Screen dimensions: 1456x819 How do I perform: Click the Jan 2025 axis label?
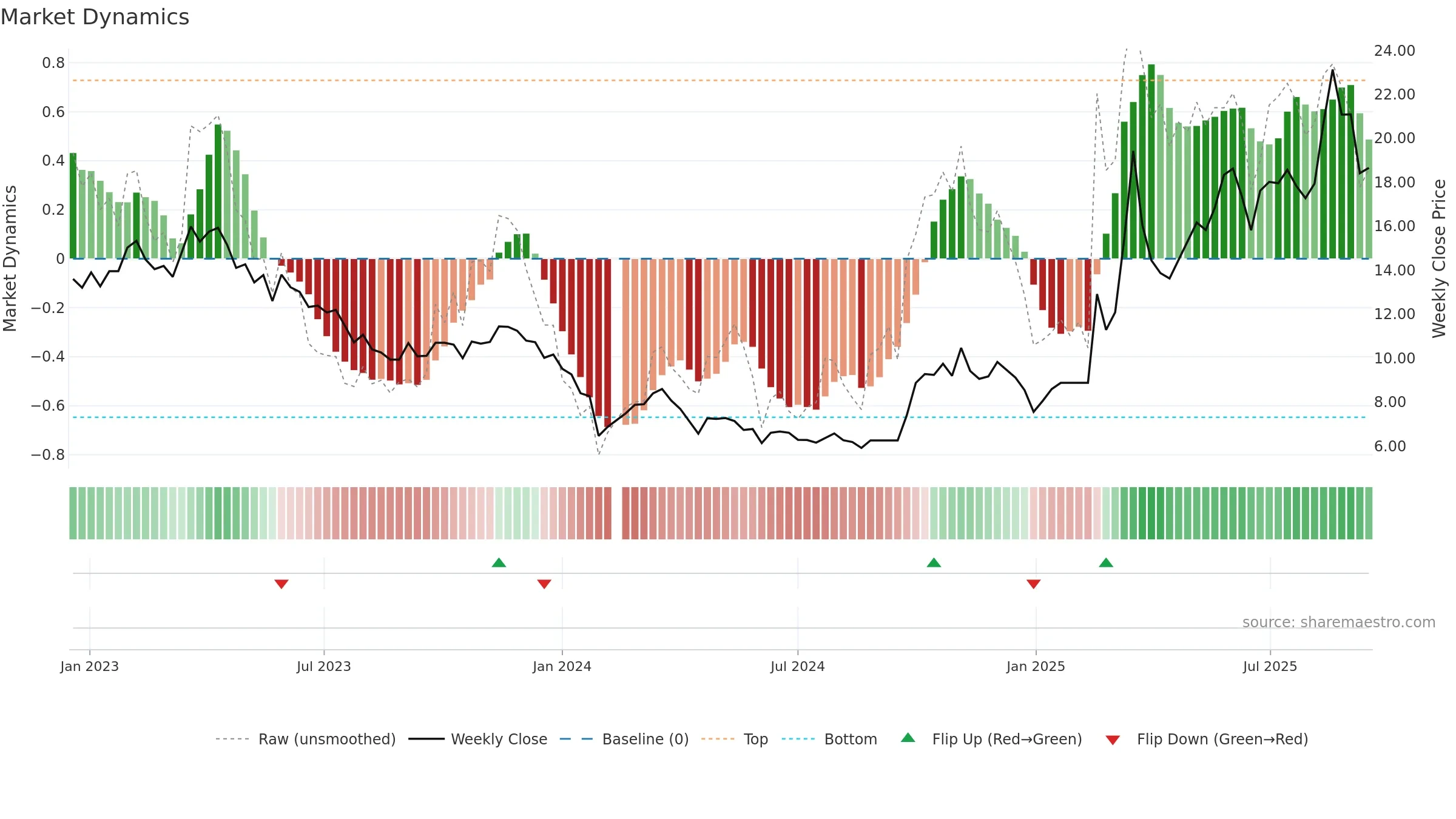pos(1036,666)
